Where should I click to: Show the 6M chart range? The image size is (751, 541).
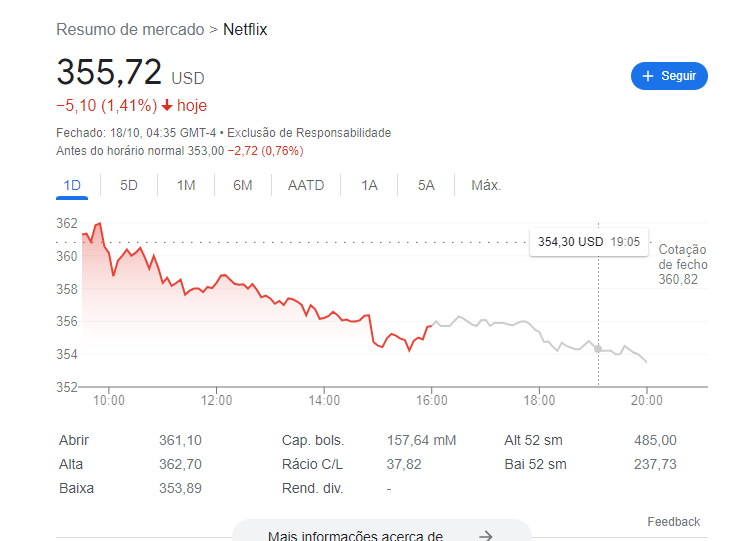[x=243, y=185]
